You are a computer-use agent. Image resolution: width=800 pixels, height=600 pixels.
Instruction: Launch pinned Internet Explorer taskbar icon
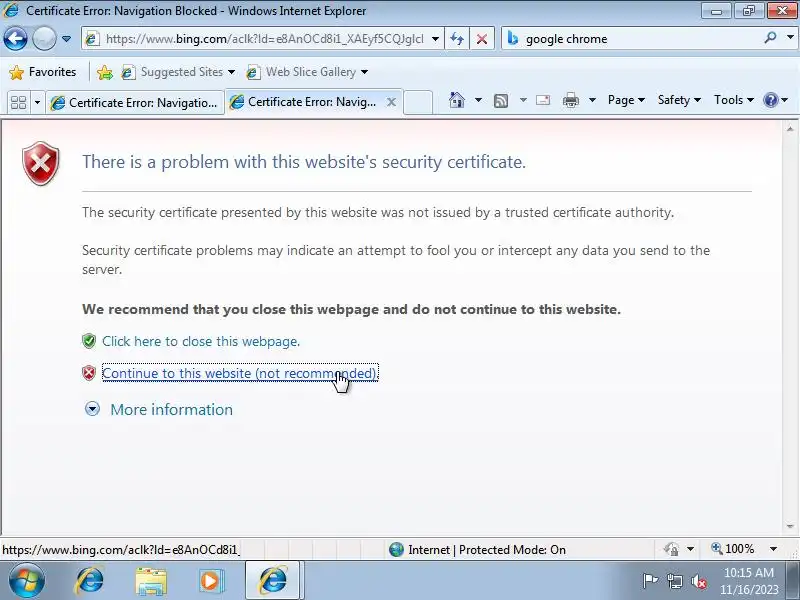(x=90, y=581)
